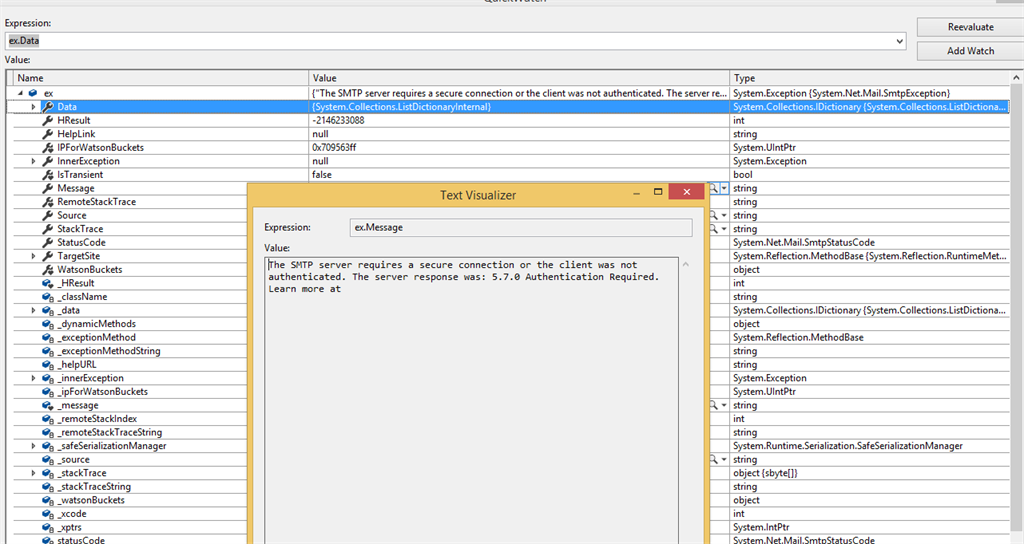Click the property icon beside RemoteStackTrace
1024x544 pixels.
(x=48, y=202)
